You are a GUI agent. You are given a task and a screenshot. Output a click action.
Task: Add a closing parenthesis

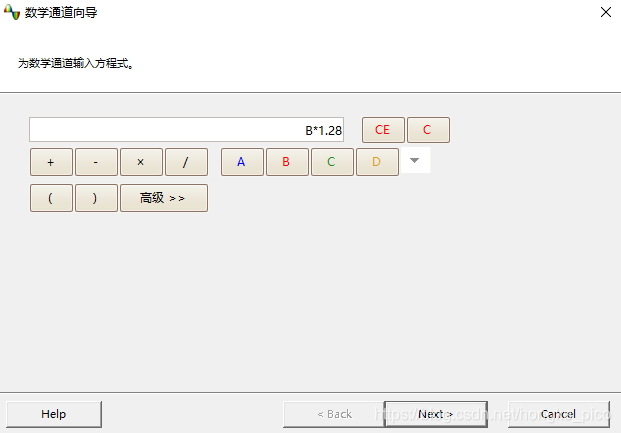click(96, 198)
